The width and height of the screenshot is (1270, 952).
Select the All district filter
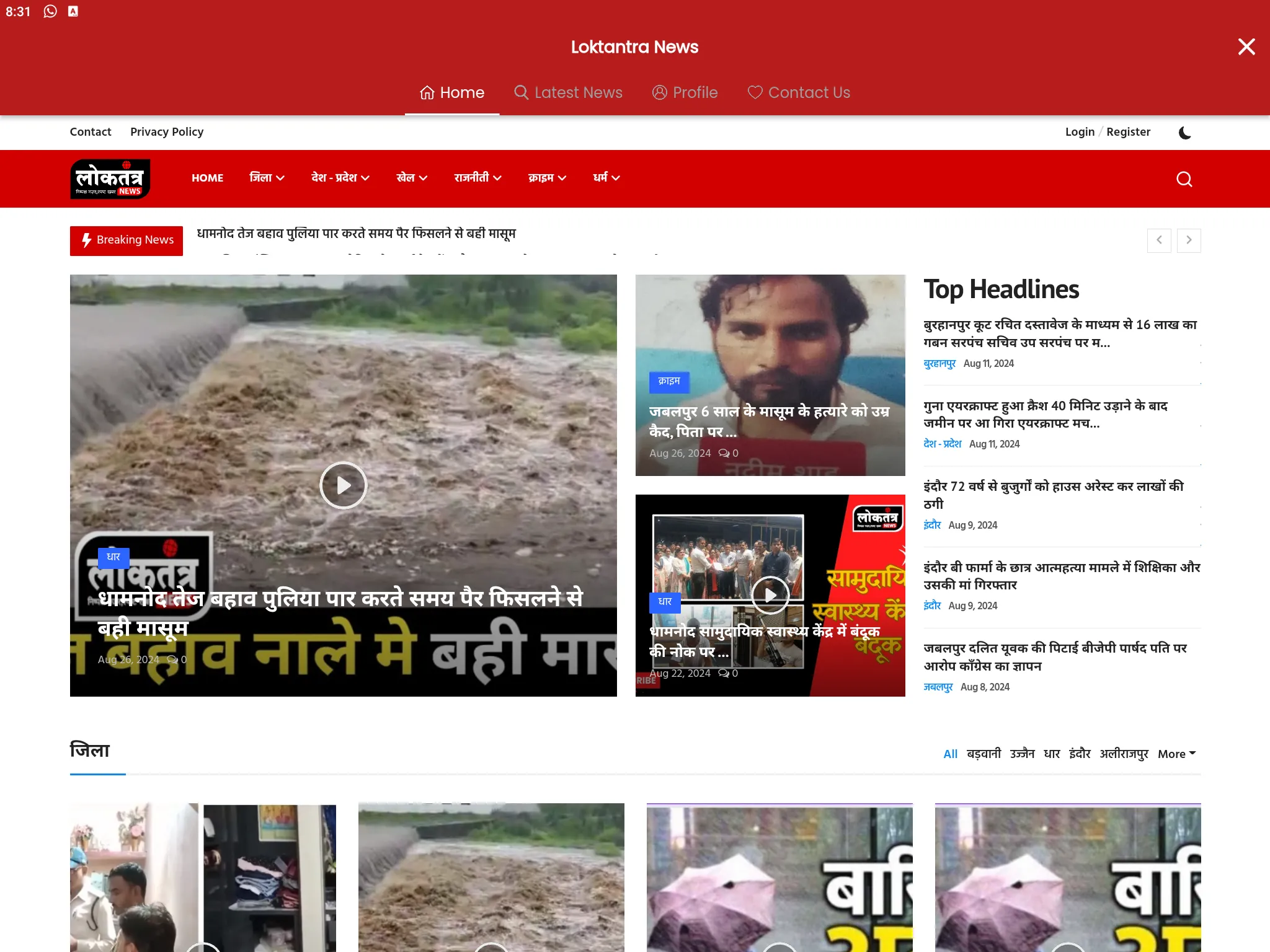pos(950,754)
